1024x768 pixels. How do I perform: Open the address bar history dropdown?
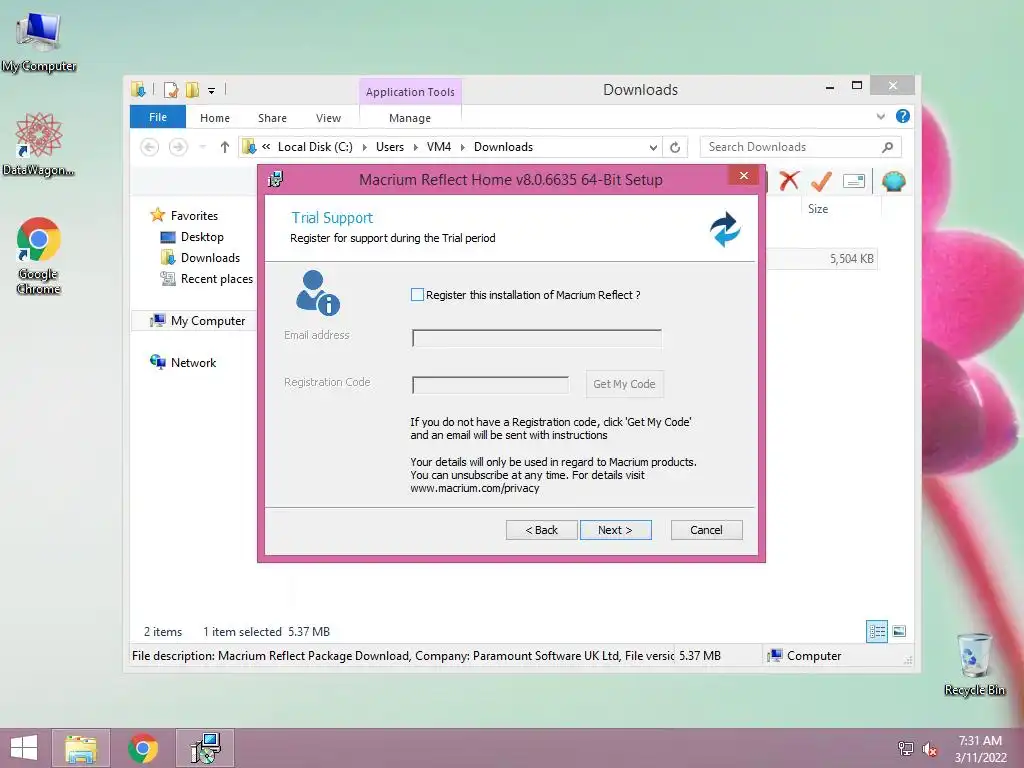coord(653,148)
